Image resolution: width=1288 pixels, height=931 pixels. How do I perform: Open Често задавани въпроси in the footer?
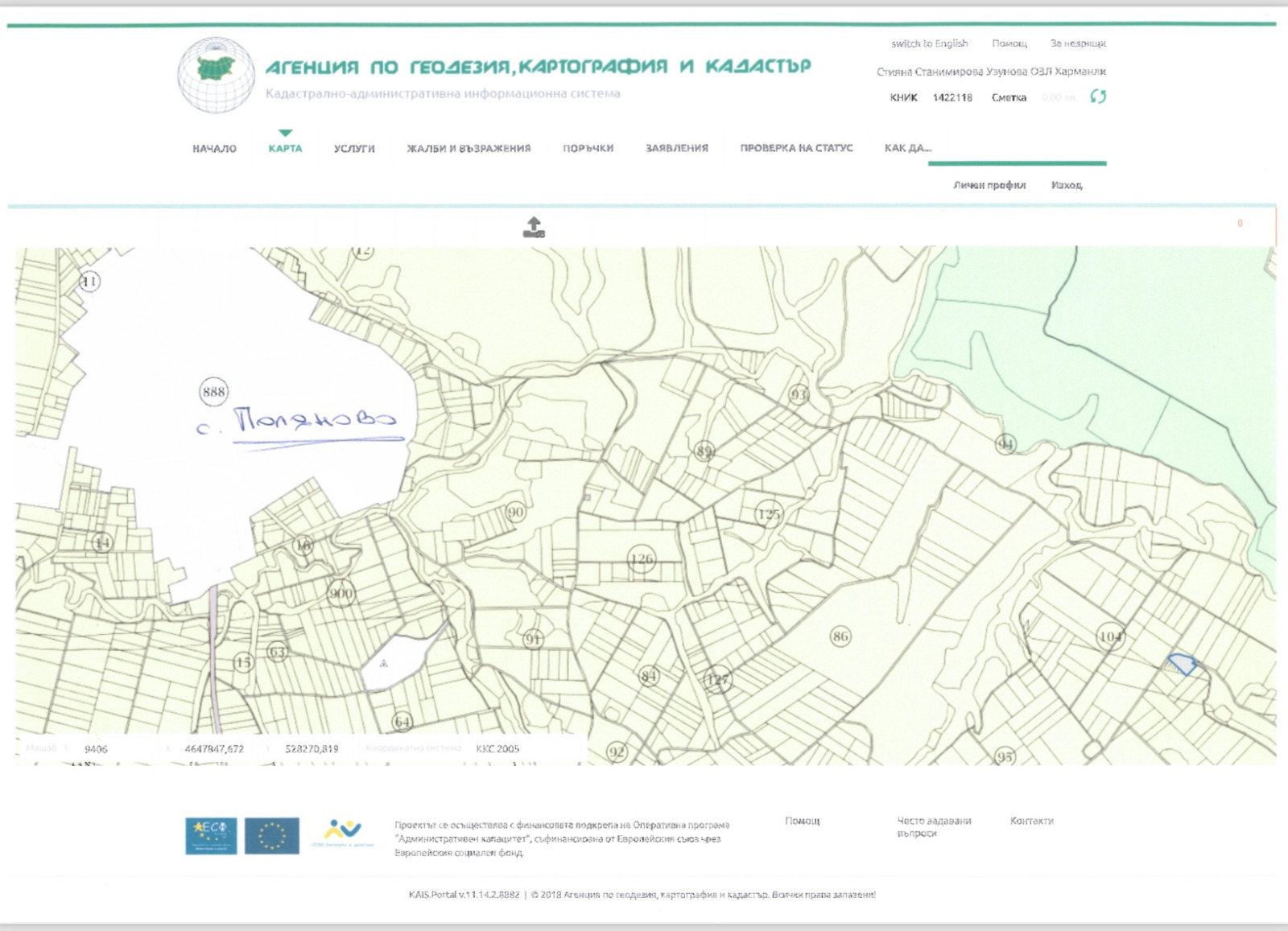934,826
